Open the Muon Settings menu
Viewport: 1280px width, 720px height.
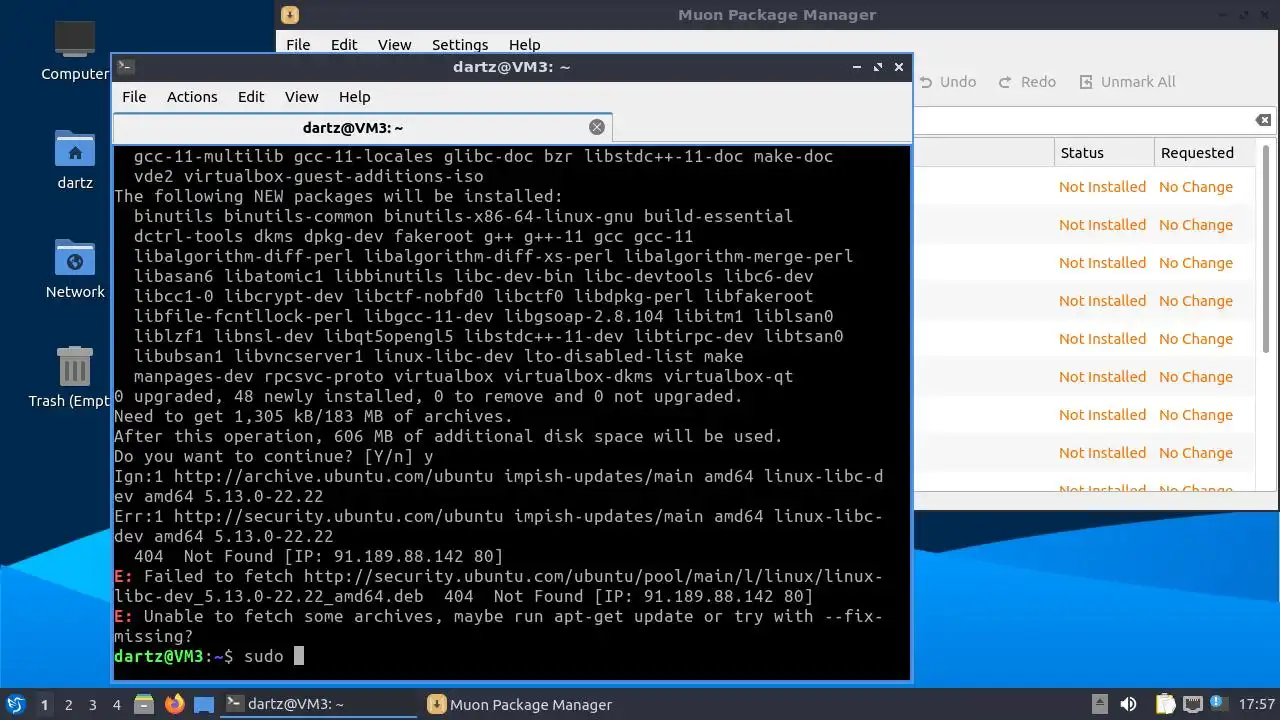coord(460,44)
